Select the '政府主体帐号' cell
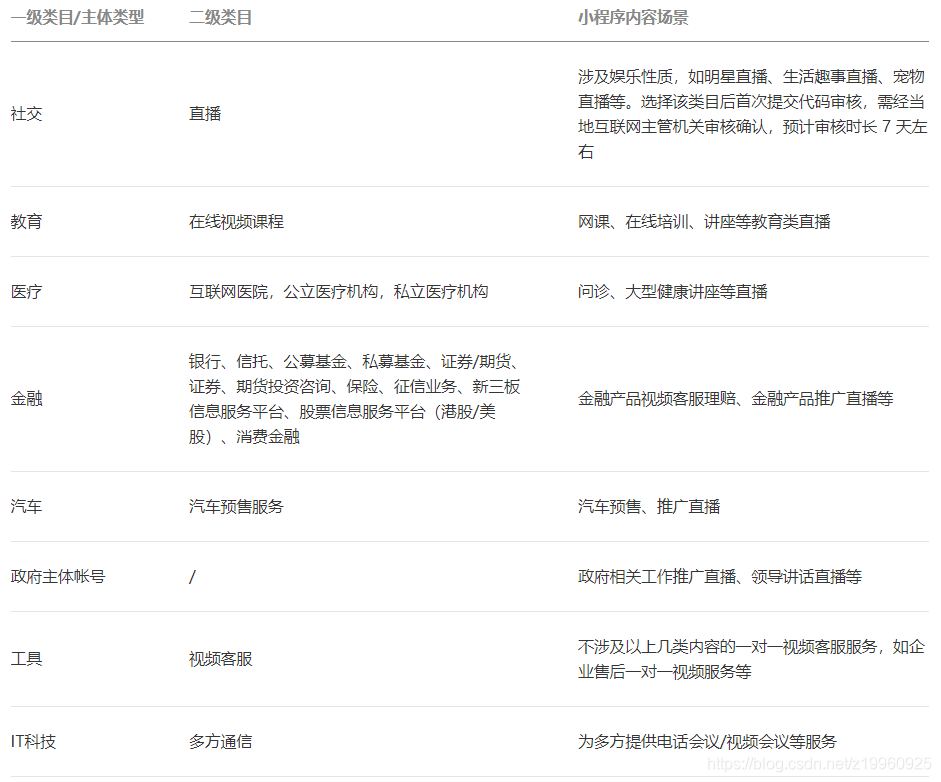This screenshot has height=782, width=941. 58,577
